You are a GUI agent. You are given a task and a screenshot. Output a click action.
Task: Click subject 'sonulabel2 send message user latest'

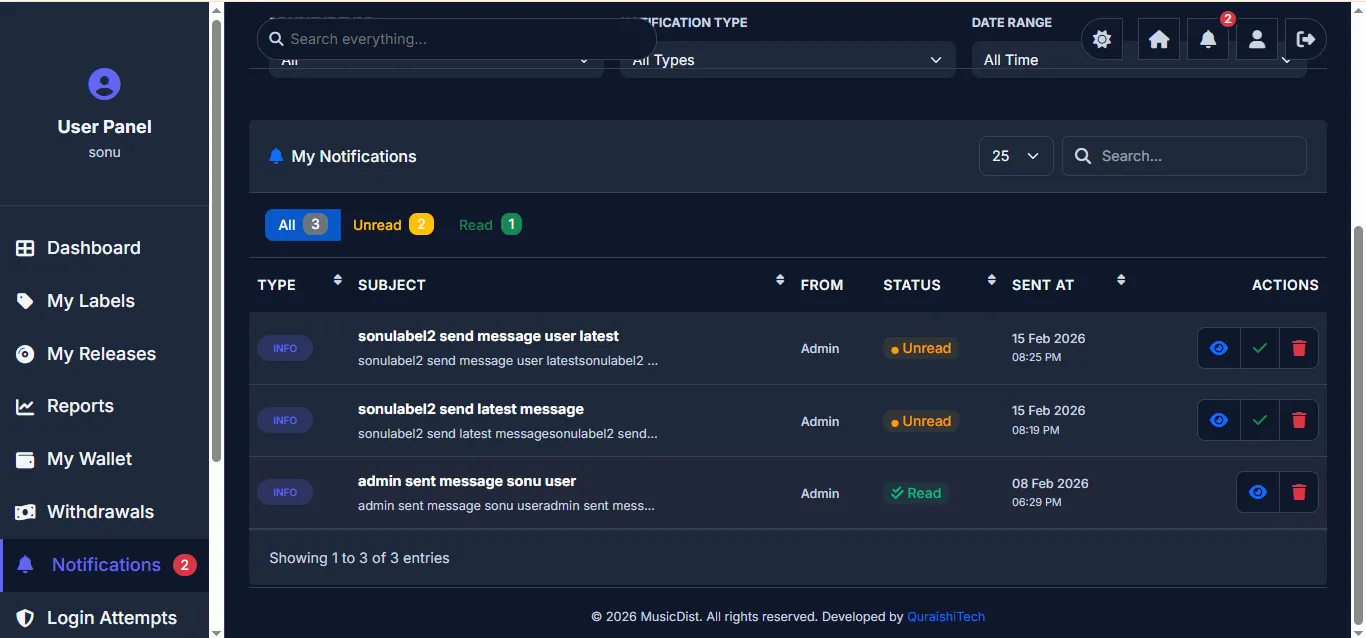coord(488,336)
